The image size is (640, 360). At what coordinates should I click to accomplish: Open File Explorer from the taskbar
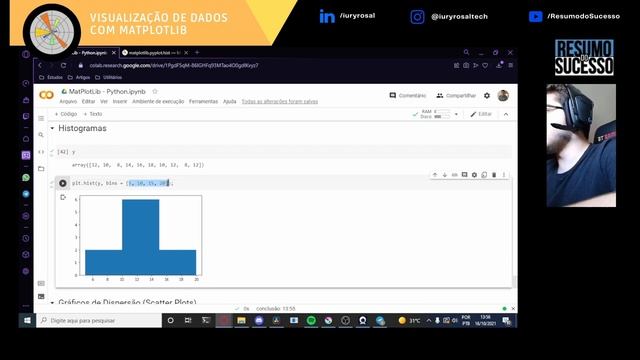pos(241,320)
